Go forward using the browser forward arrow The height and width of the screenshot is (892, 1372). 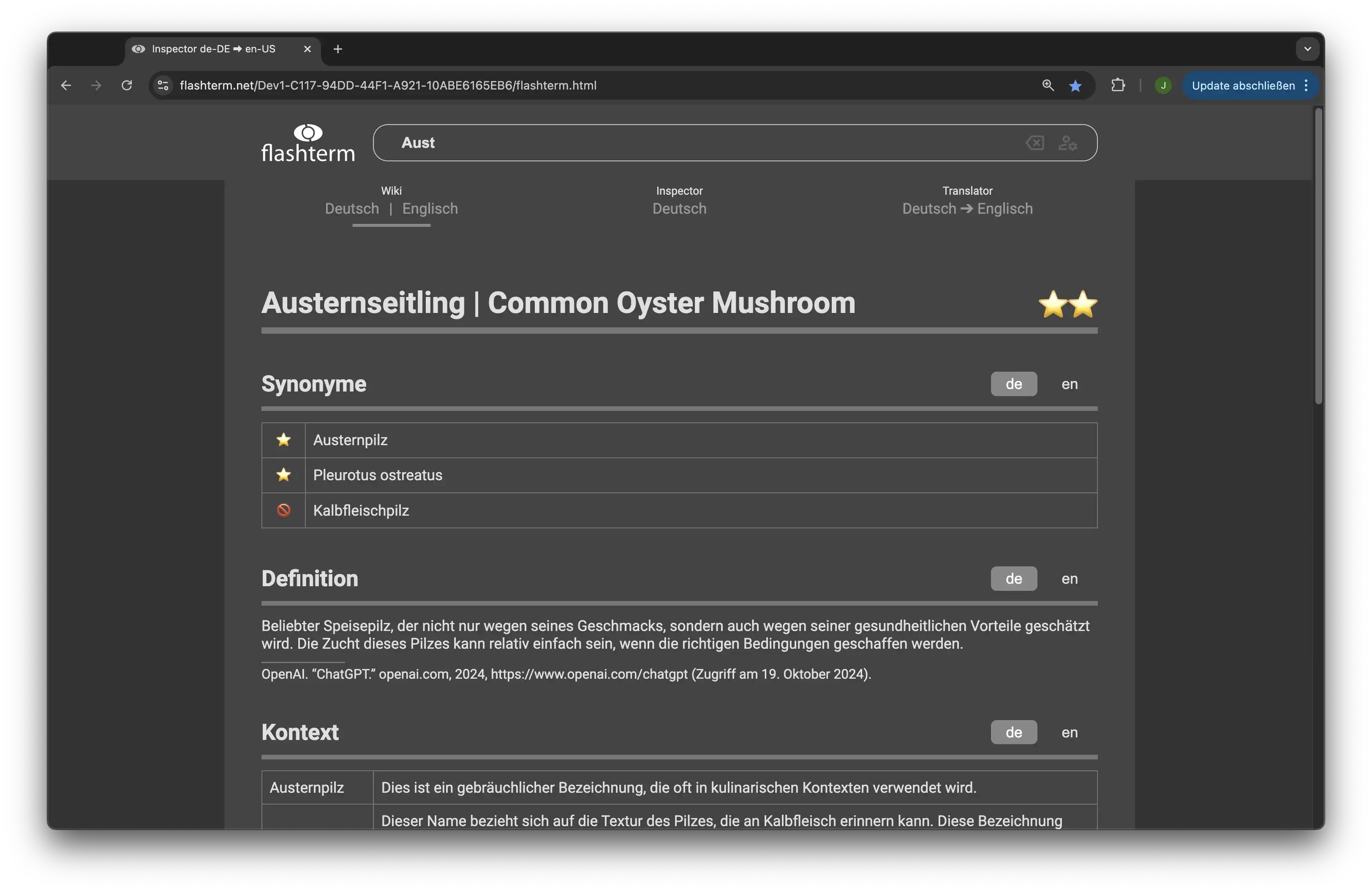[x=96, y=85]
